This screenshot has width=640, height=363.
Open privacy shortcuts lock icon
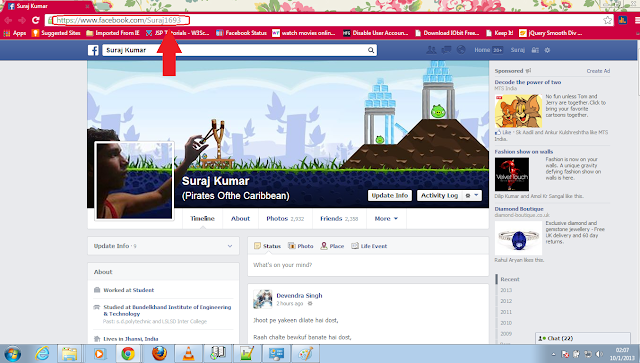(535, 50)
